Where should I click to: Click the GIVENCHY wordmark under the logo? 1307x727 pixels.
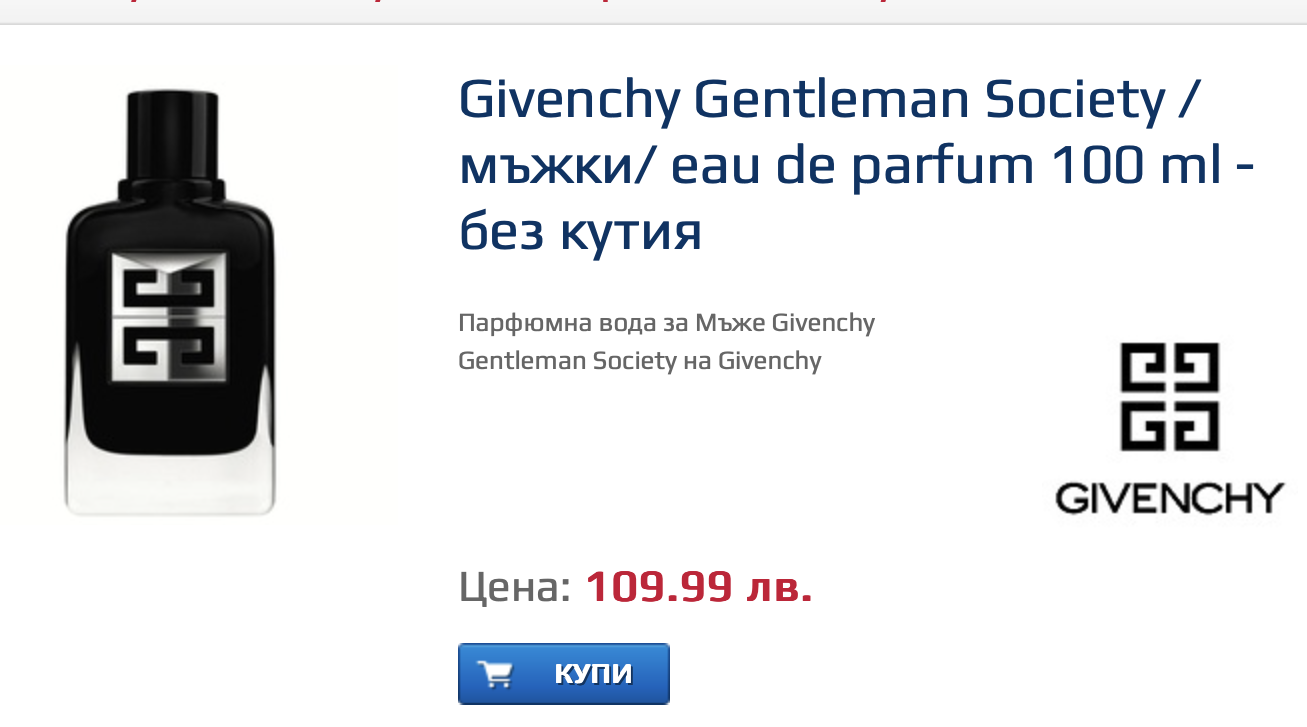pos(1169,498)
